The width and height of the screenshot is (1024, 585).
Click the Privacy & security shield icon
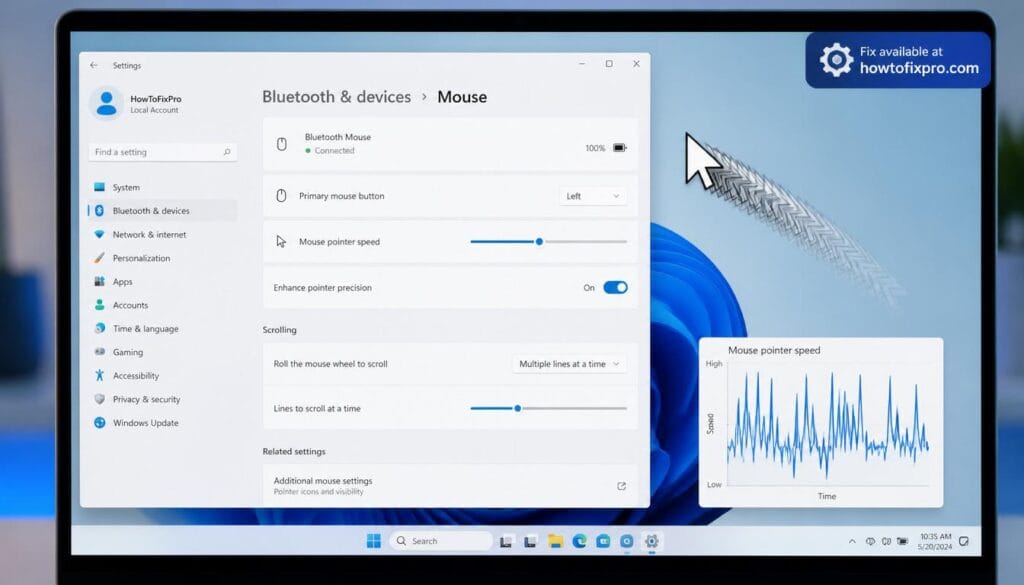[x=99, y=399]
